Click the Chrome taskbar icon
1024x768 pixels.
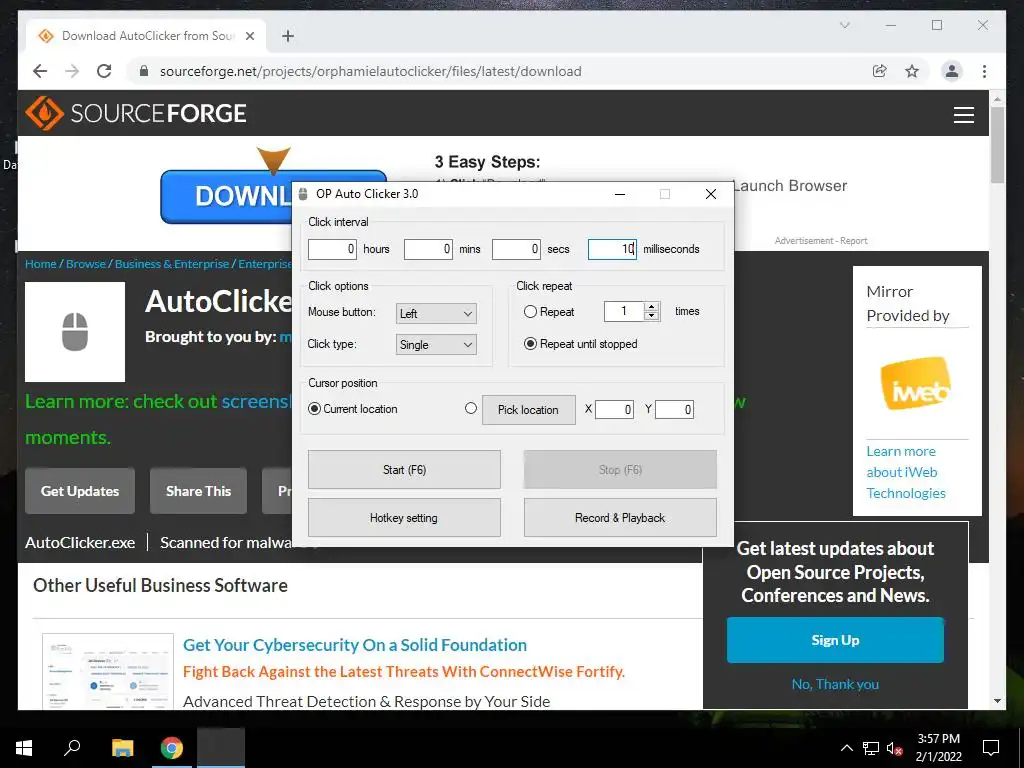point(172,748)
